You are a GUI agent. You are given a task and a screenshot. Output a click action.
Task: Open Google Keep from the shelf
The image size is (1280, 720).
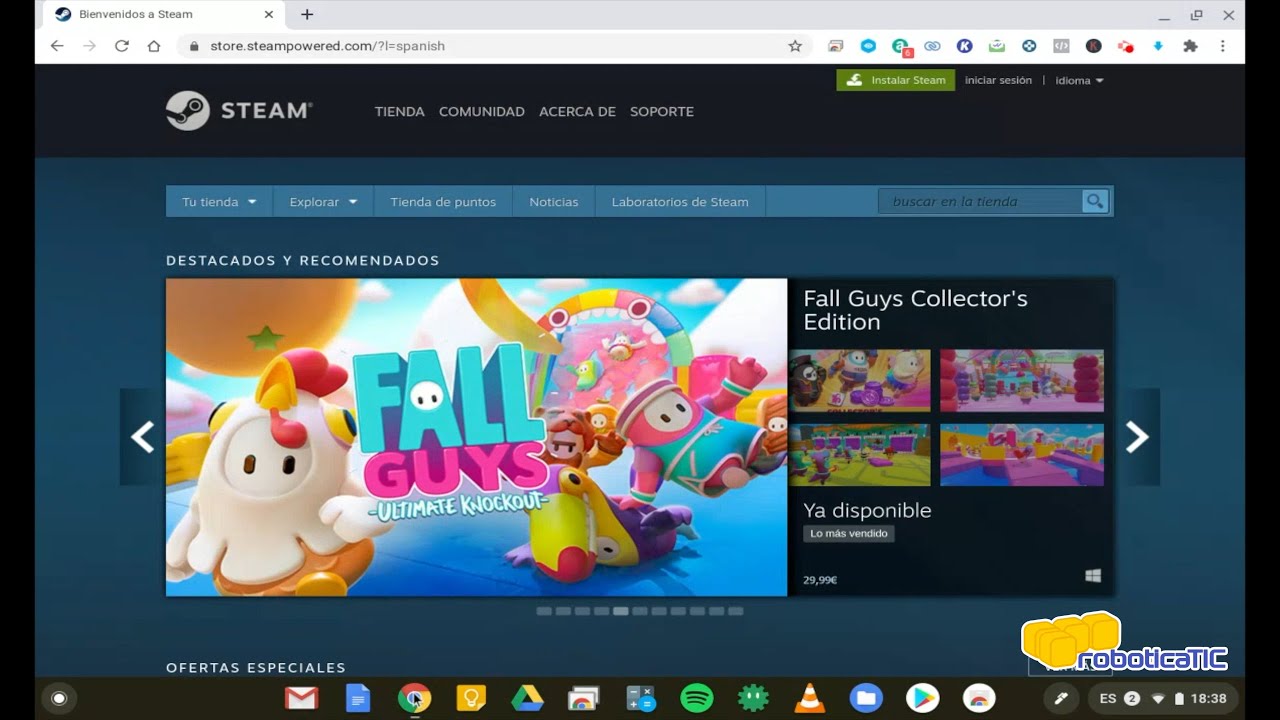pyautogui.click(x=471, y=698)
